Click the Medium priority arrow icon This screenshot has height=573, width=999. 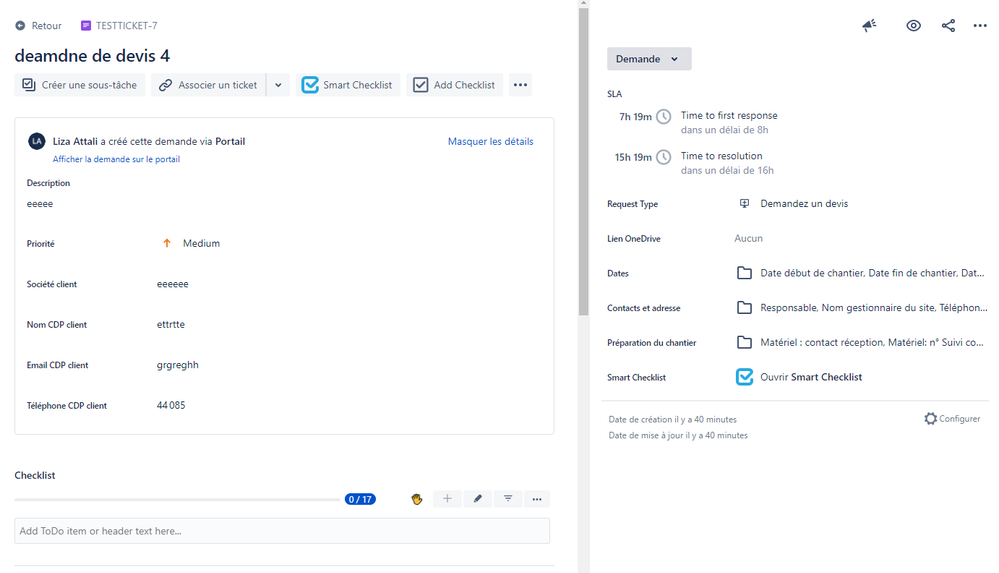[167, 243]
